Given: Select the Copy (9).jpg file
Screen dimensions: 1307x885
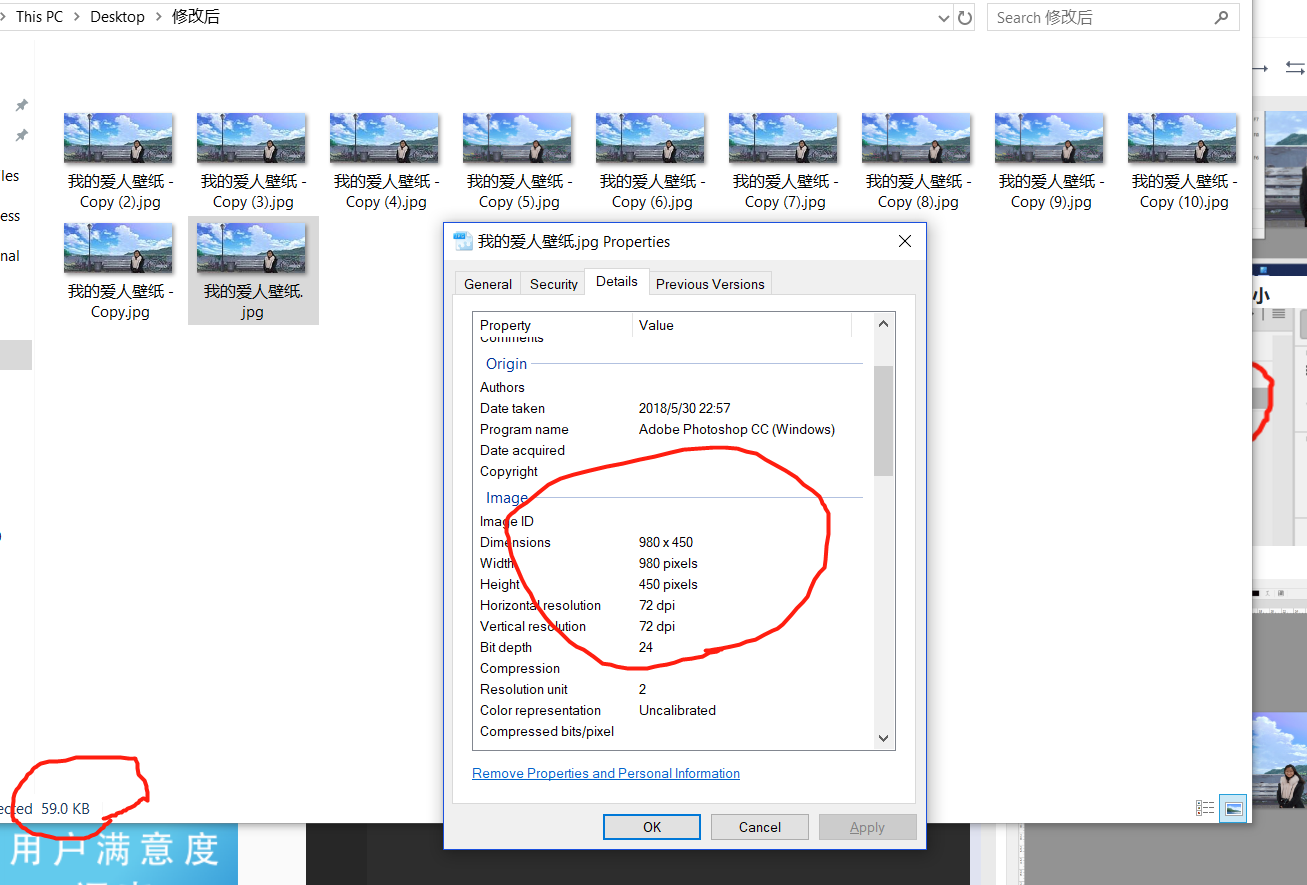Looking at the screenshot, I should point(1050,160).
